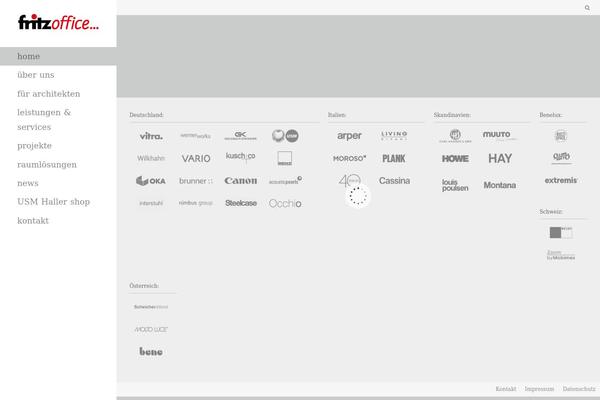Open the raumlösungen menu item
600x400 pixels.
47,165
